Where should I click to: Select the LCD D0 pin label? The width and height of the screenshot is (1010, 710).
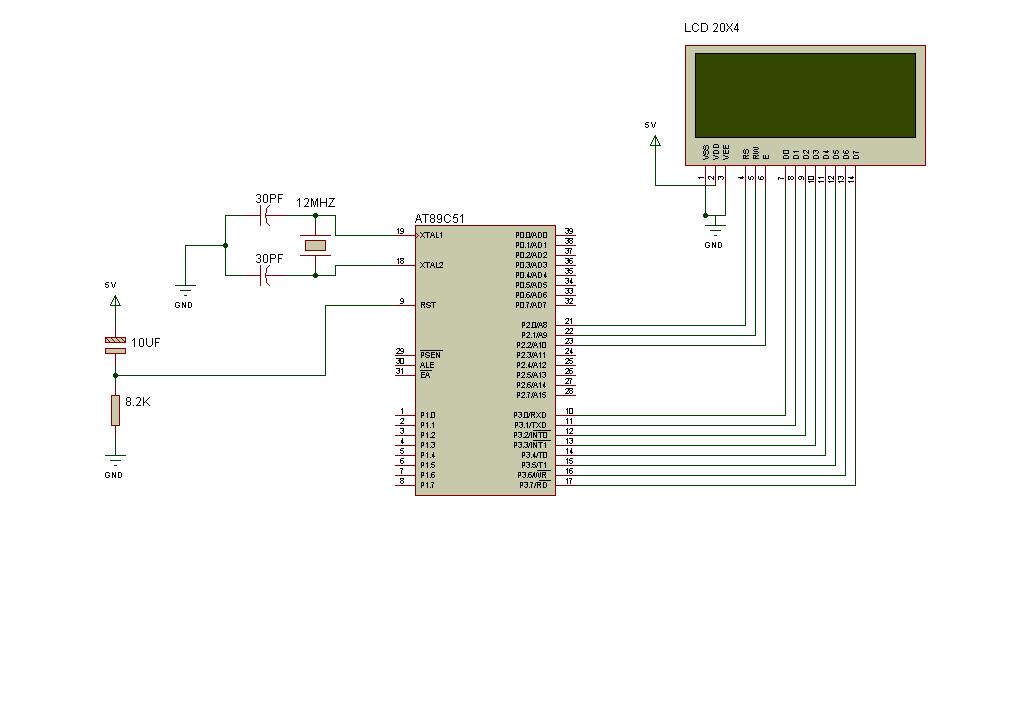point(786,155)
